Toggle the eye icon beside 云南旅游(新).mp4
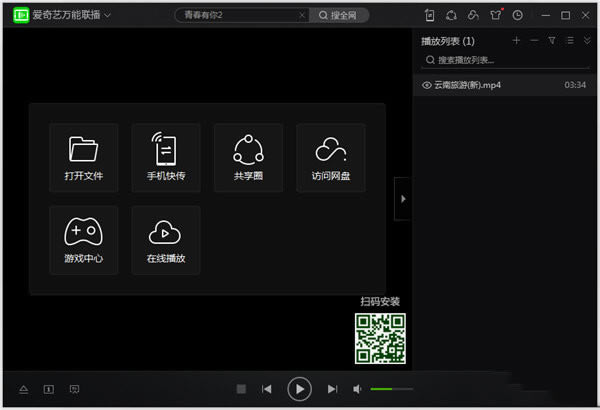600x410 pixels. 427,85
